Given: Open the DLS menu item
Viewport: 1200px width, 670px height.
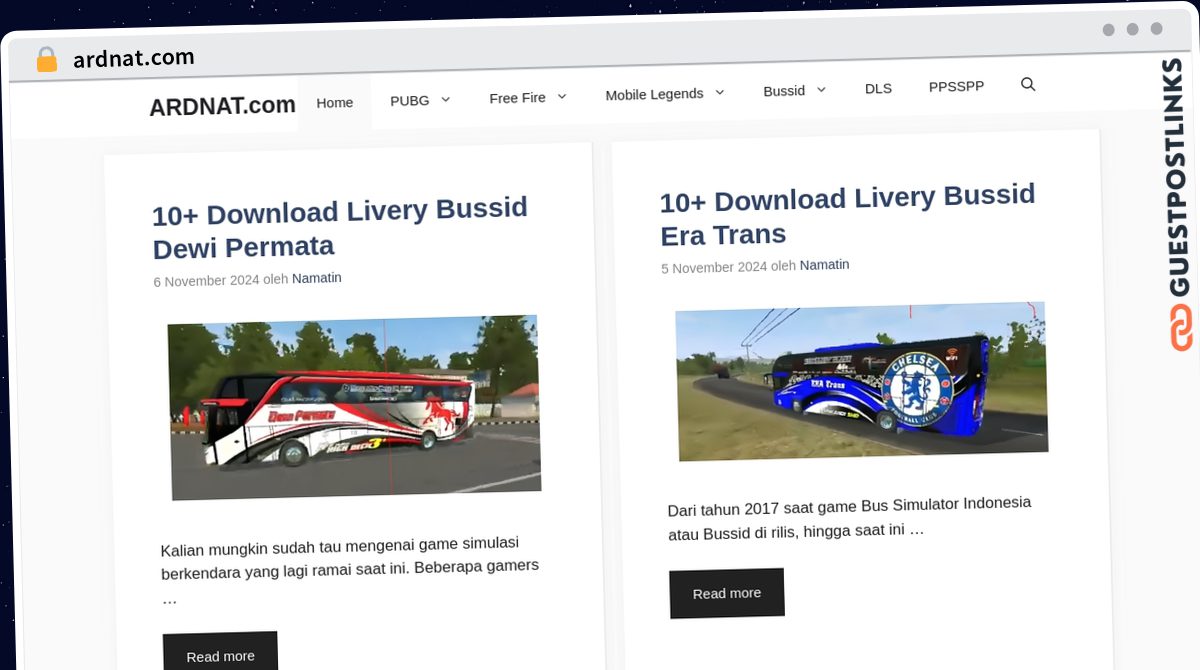Looking at the screenshot, I should tap(878, 89).
